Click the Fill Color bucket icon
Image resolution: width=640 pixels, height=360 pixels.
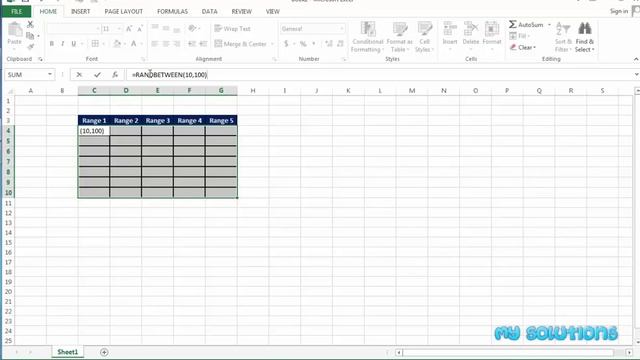pyautogui.click(x=117, y=44)
